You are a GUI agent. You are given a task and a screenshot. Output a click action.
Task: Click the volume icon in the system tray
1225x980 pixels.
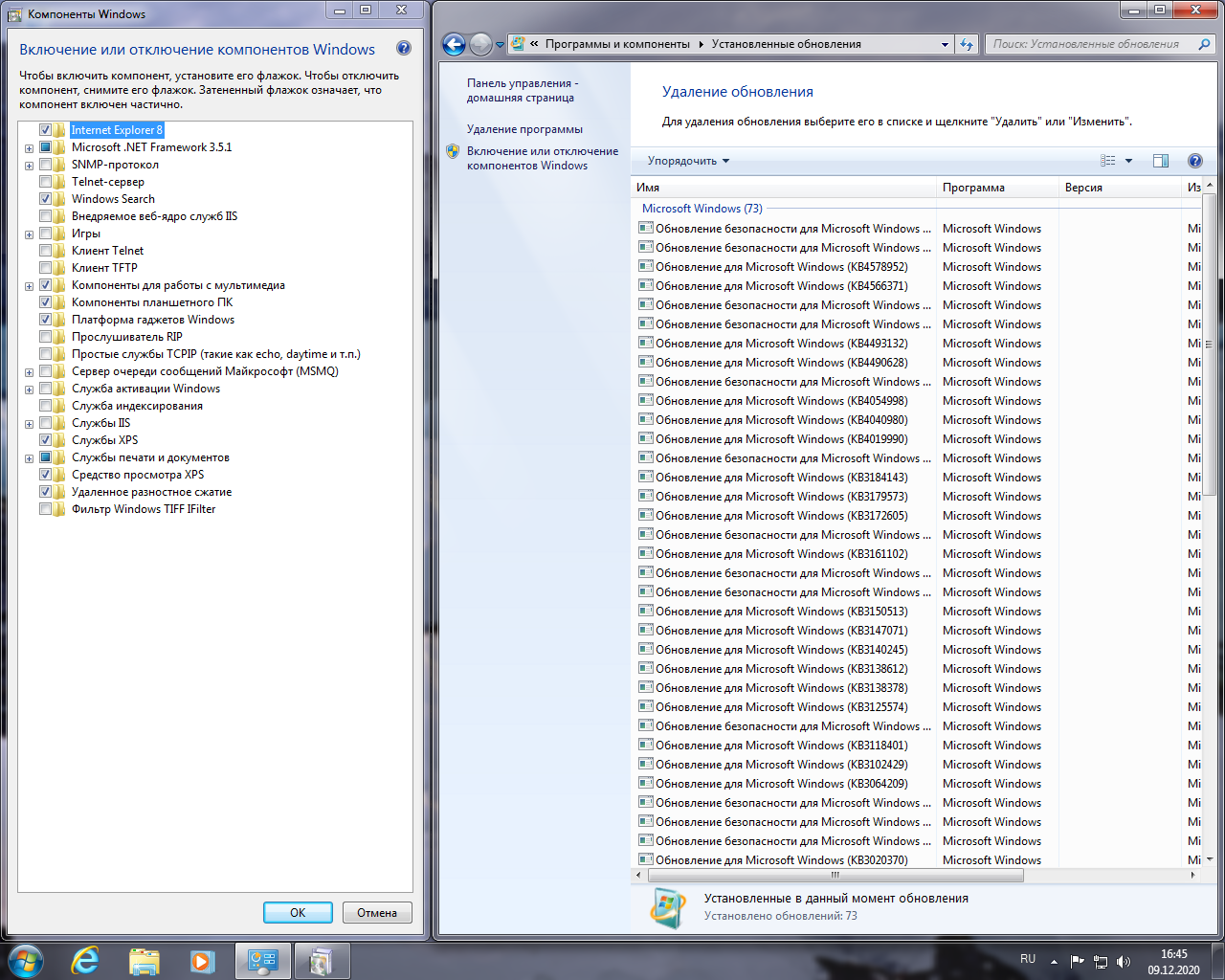pyautogui.click(x=1124, y=961)
